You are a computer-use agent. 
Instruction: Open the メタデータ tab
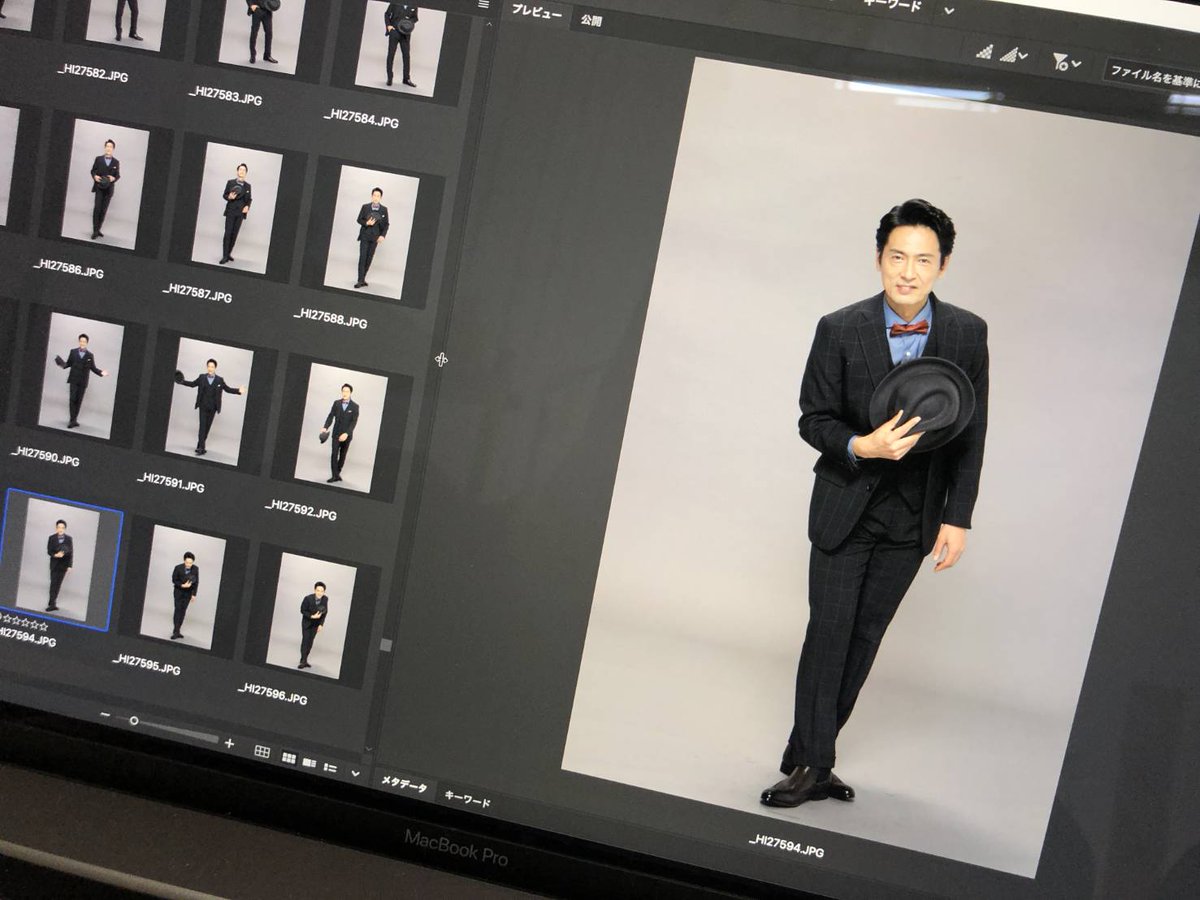click(x=404, y=787)
